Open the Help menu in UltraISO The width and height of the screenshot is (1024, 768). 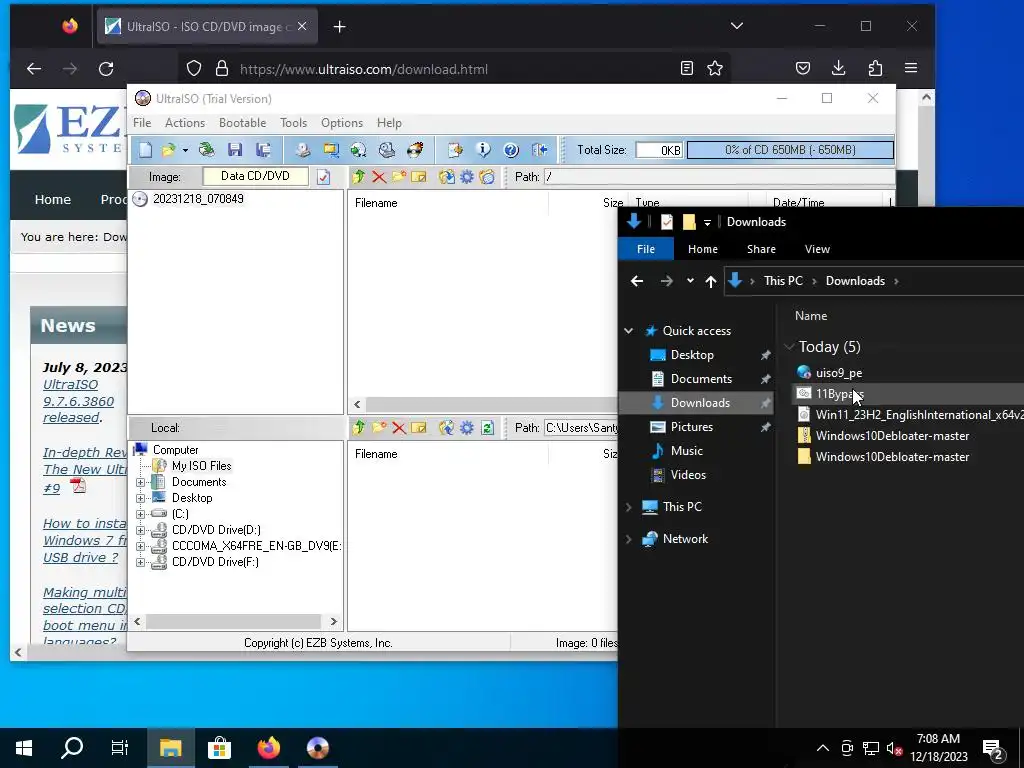click(389, 123)
